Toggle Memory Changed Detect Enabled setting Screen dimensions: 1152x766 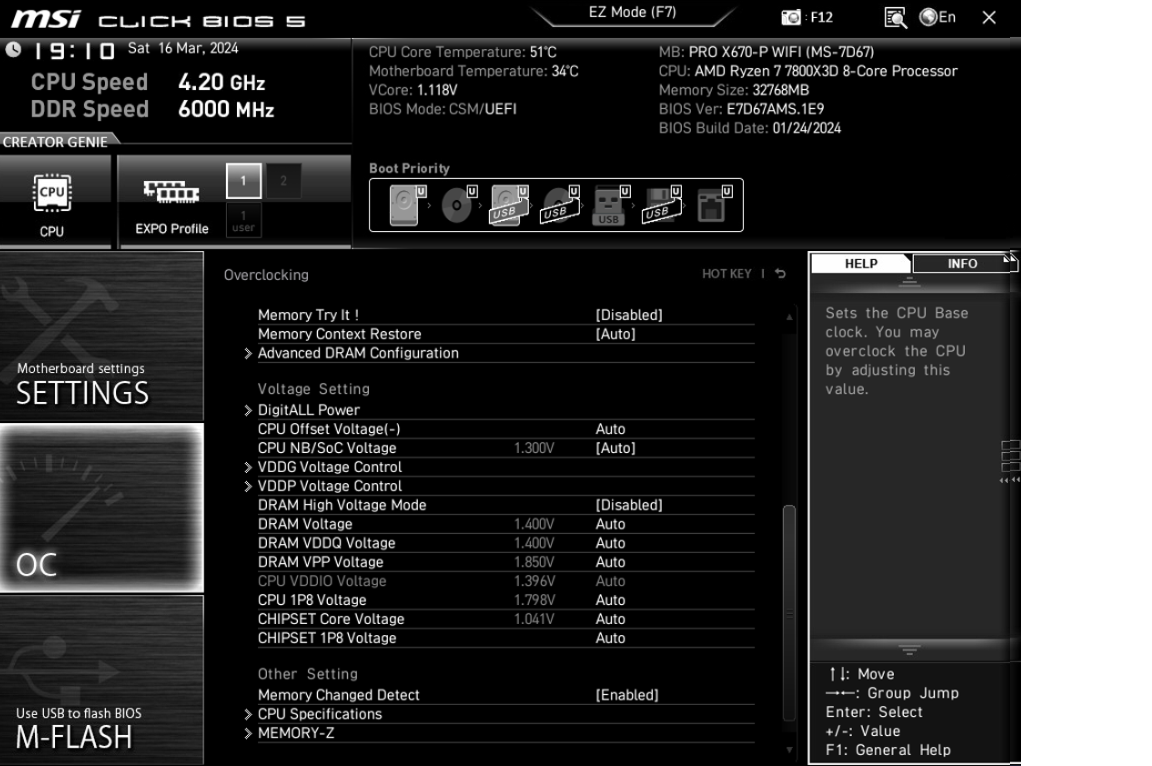(x=627, y=695)
